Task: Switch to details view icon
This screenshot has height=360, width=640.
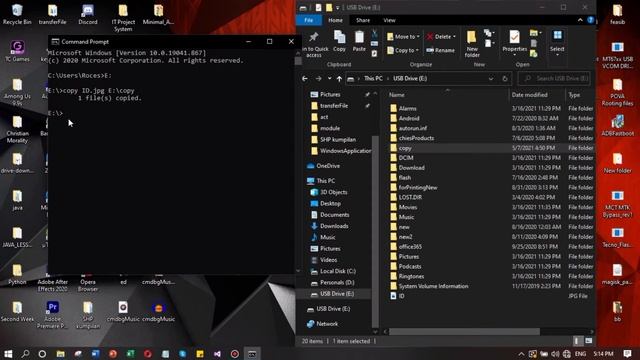Action: (577, 341)
